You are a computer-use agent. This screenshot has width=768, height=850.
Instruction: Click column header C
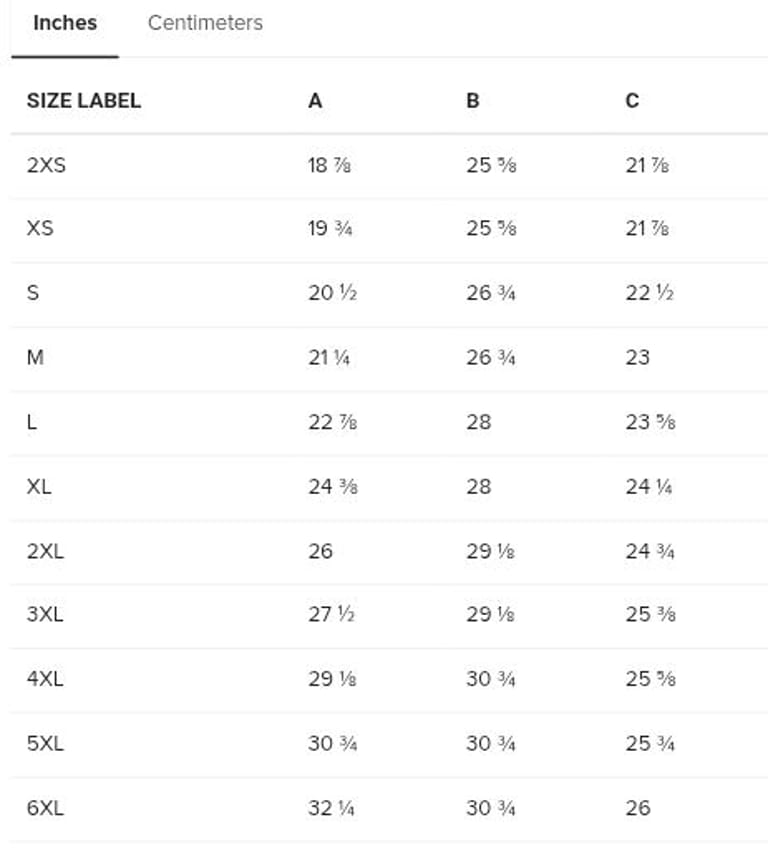click(x=632, y=100)
